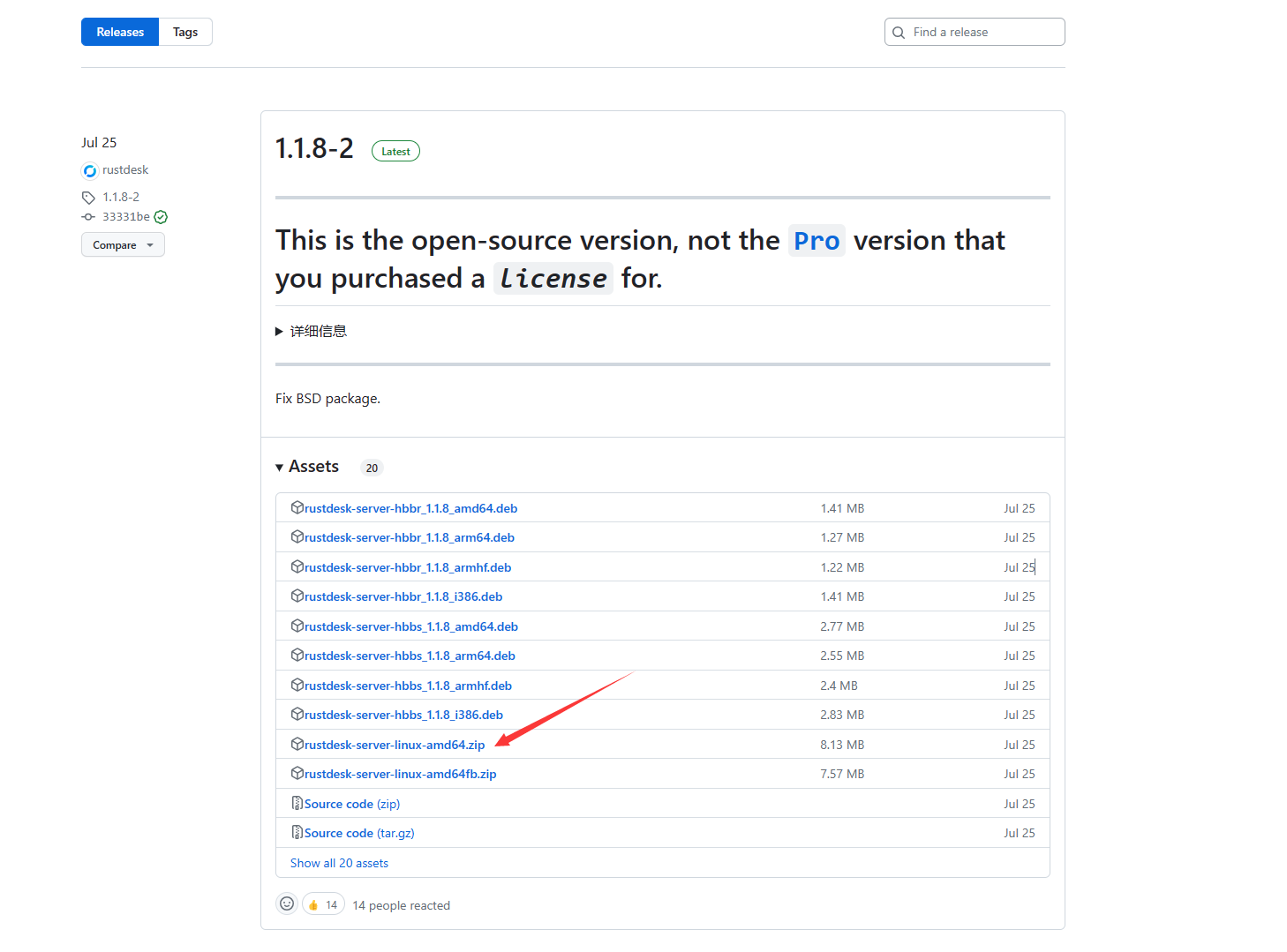1287x952 pixels.
Task: Open the rustdesk author avatar
Action: point(89,170)
